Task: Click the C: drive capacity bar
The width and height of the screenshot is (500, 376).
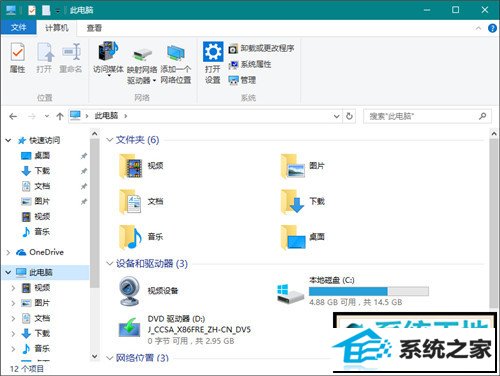Action: [369, 291]
